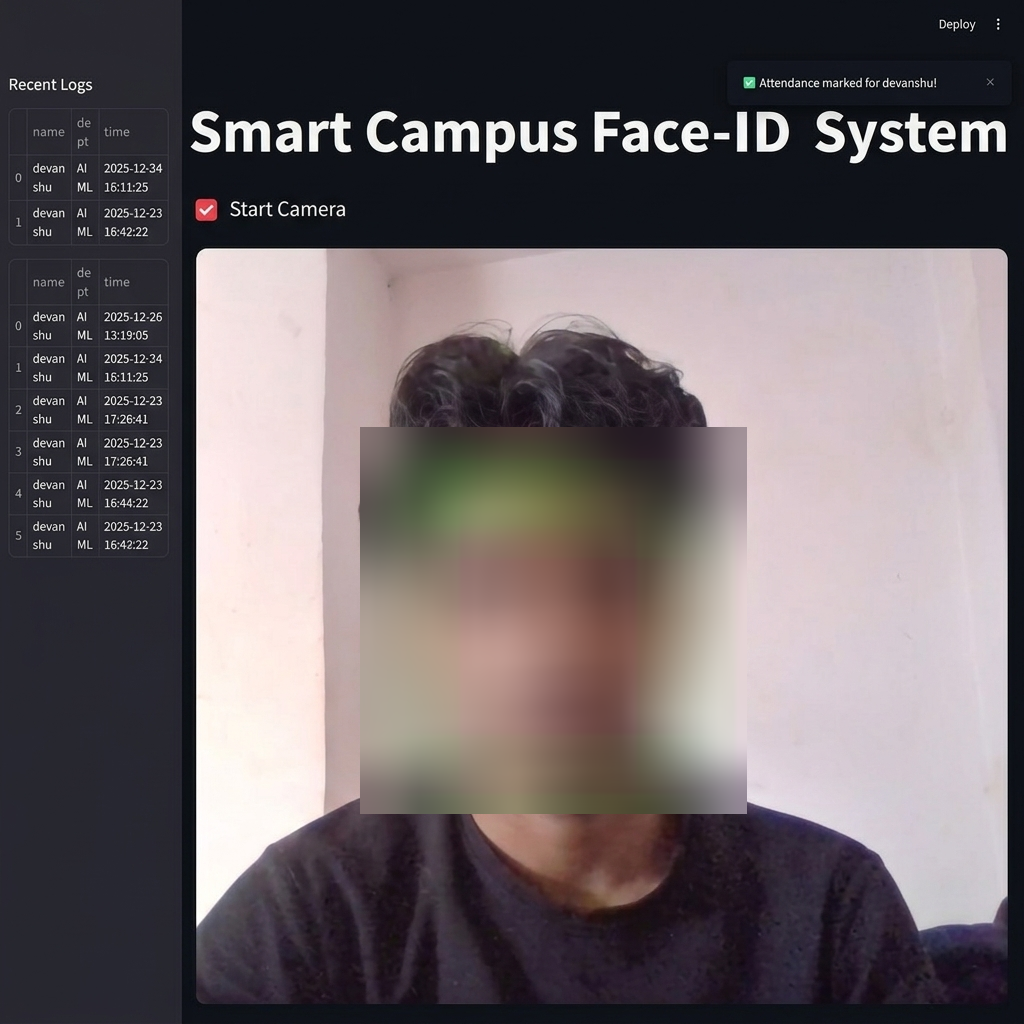Select the time cell 2025-12-23 16:42:22 in first table
The image size is (1024, 1024).
[x=133, y=222]
